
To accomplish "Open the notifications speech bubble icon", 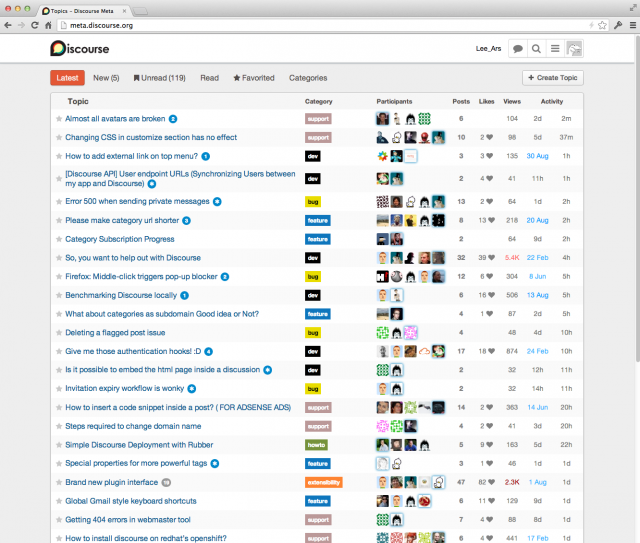I will (x=518, y=49).
